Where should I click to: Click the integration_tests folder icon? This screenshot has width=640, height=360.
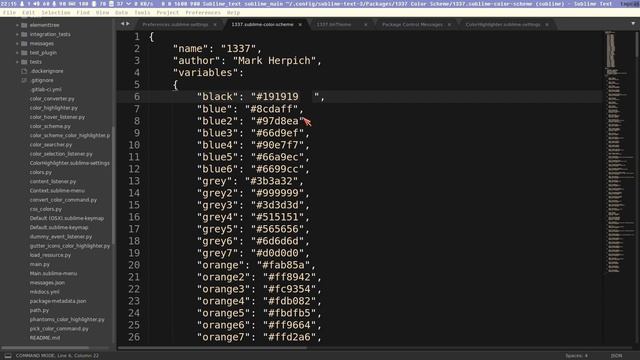click(24, 34)
